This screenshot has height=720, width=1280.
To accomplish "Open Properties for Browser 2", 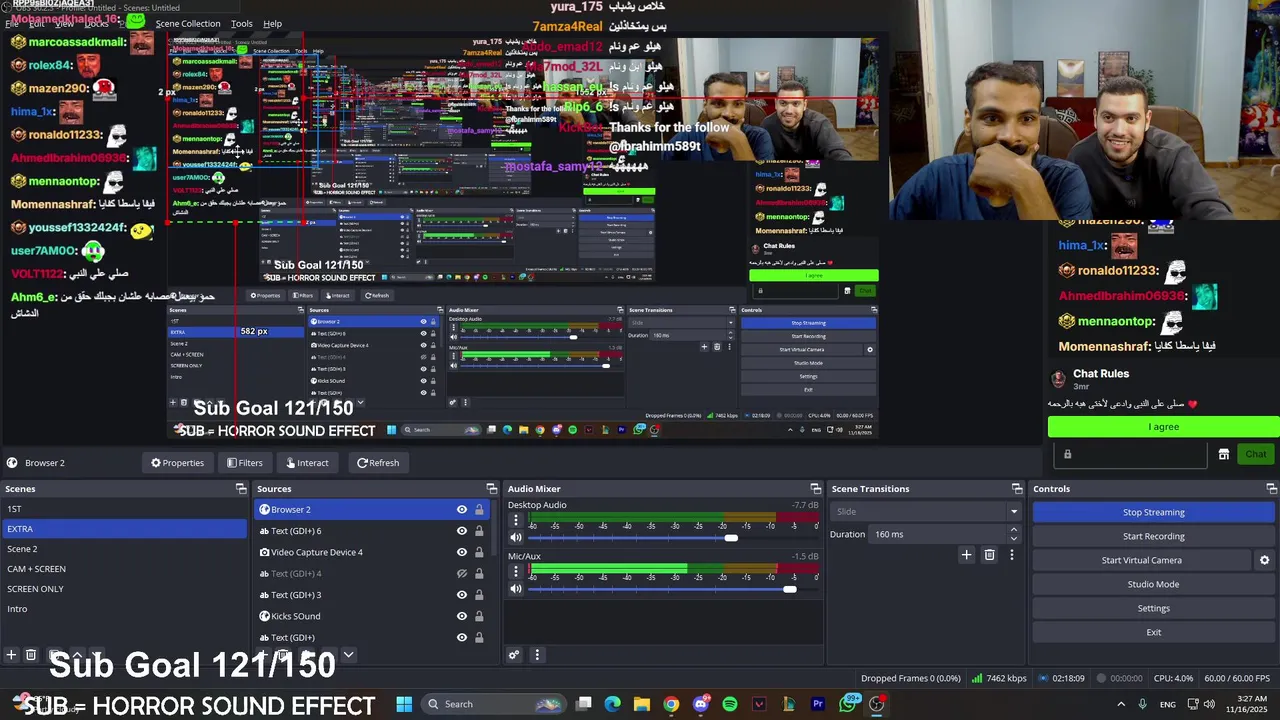I will tap(177, 463).
